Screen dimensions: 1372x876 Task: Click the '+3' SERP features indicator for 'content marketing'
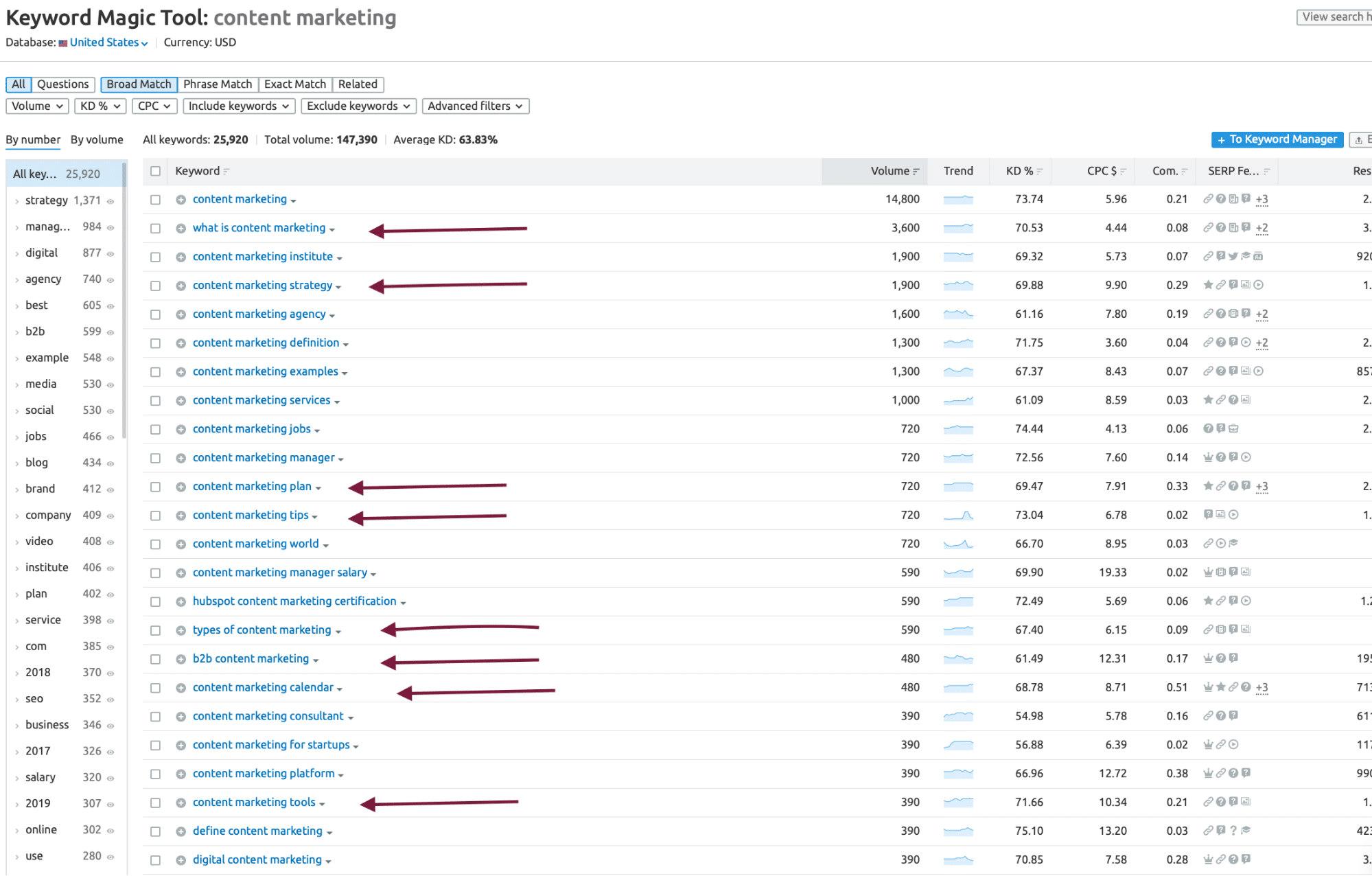(1261, 200)
